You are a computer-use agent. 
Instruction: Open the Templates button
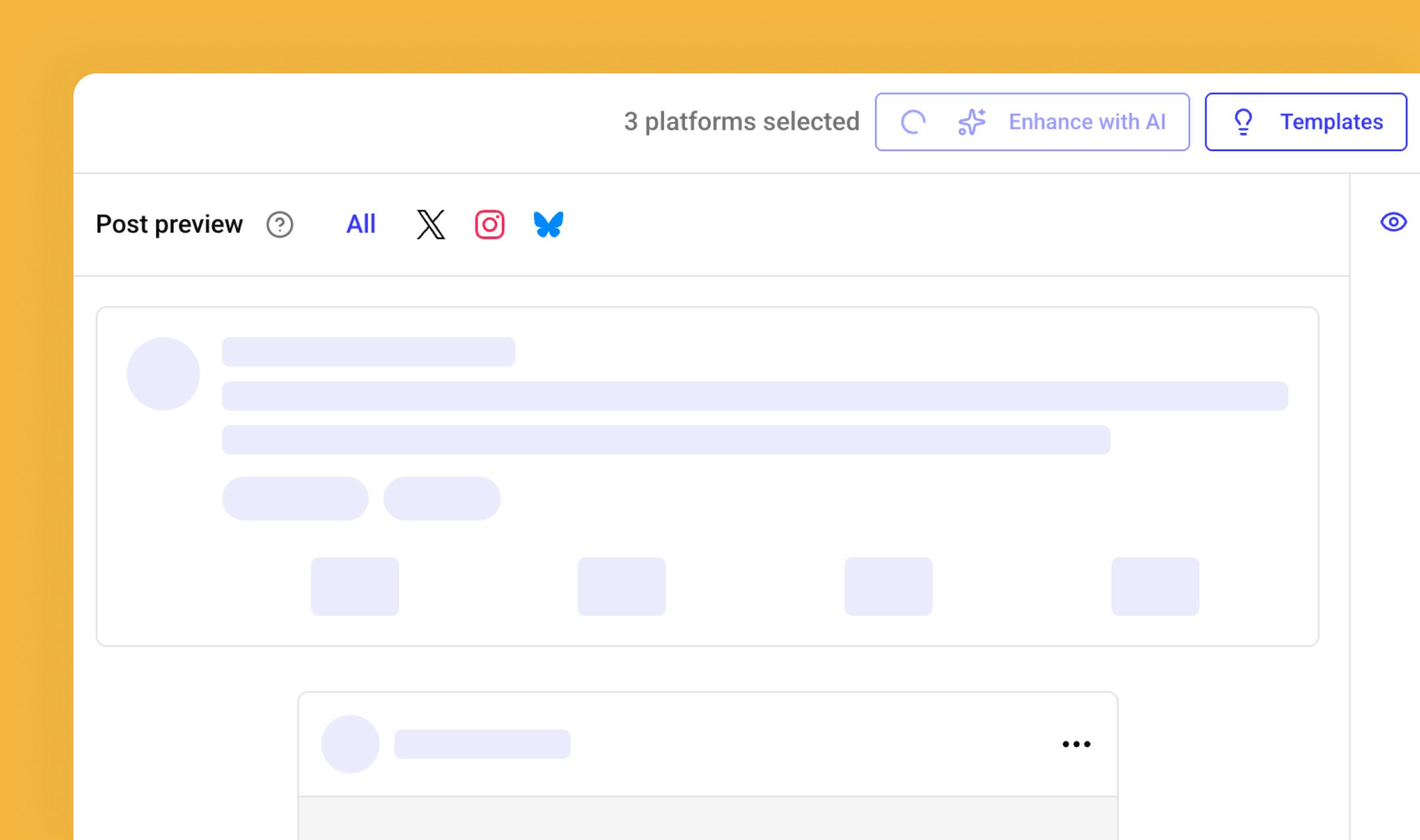(1305, 122)
